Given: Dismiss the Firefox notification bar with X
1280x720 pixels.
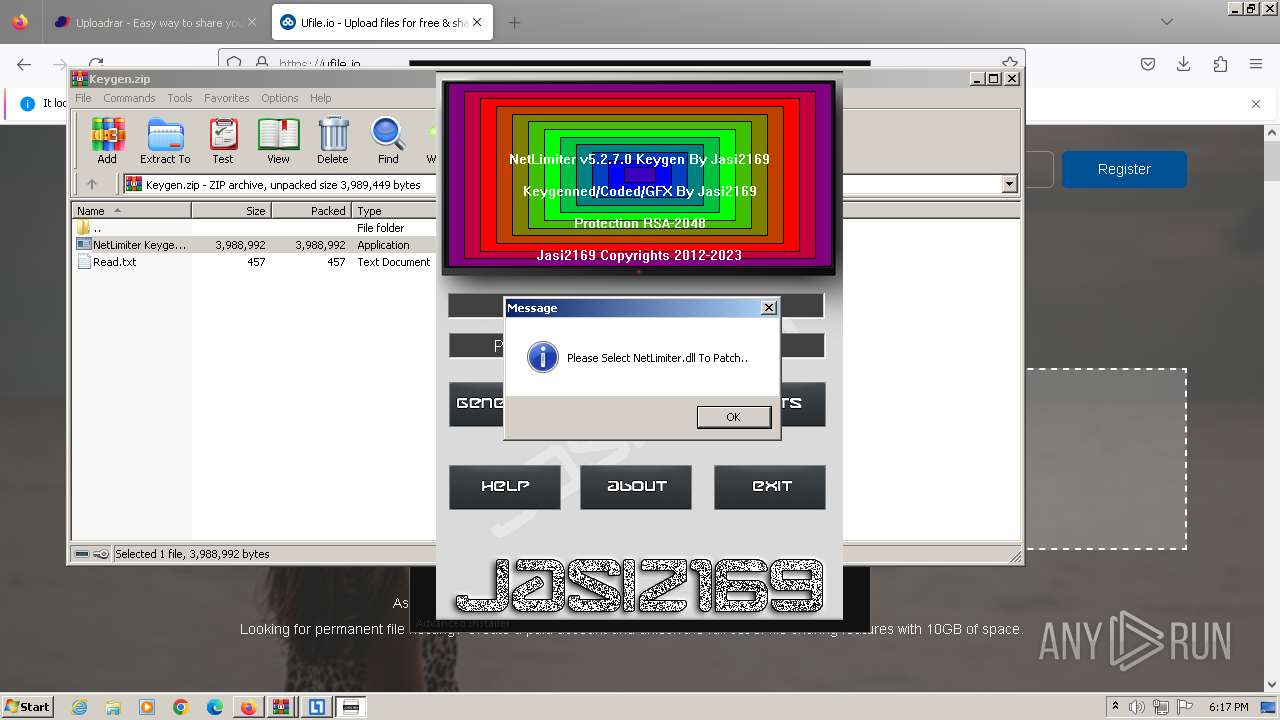Looking at the screenshot, I should pos(1256,103).
